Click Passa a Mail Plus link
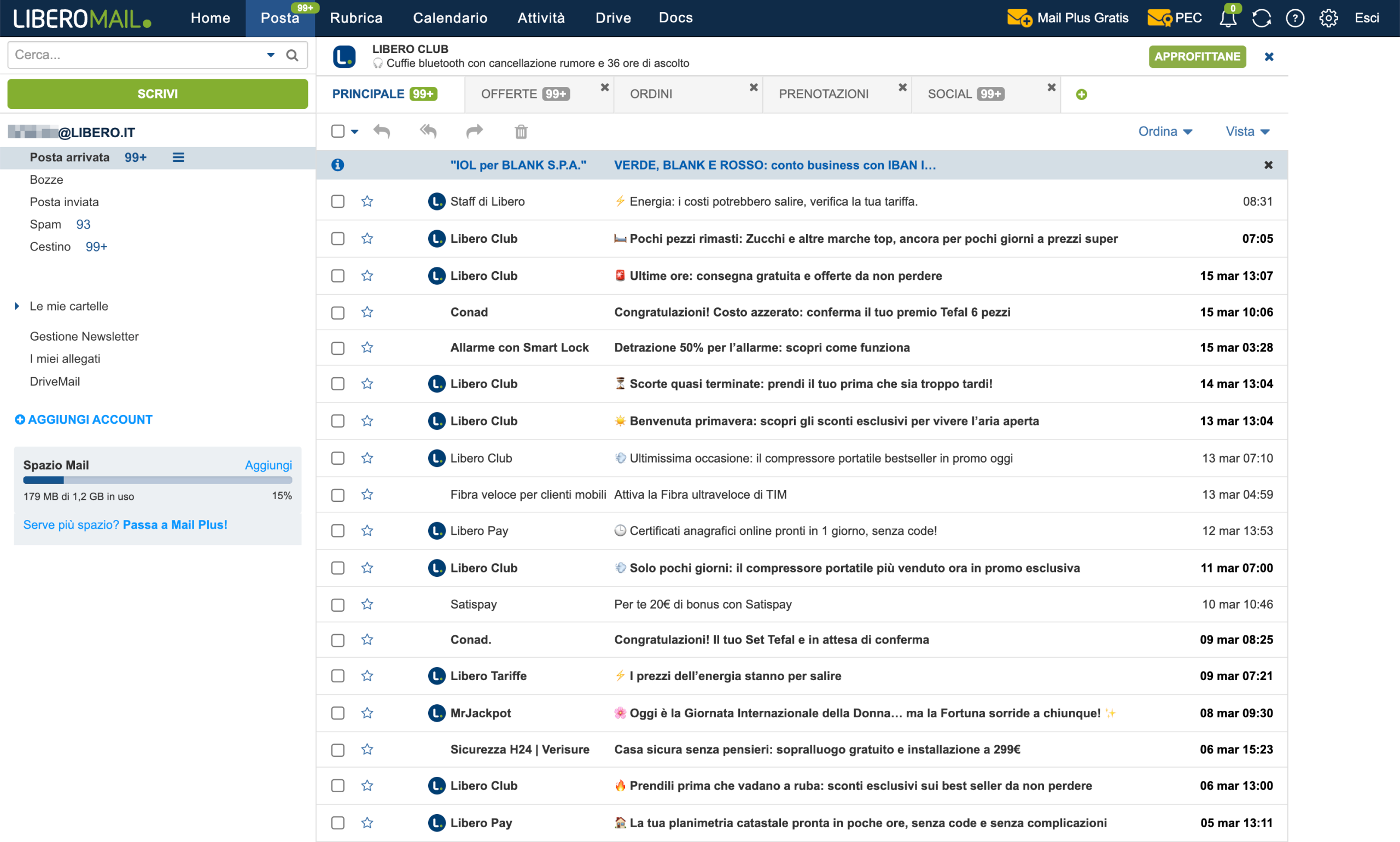Screen dimensions: 1400x842 pos(175,525)
